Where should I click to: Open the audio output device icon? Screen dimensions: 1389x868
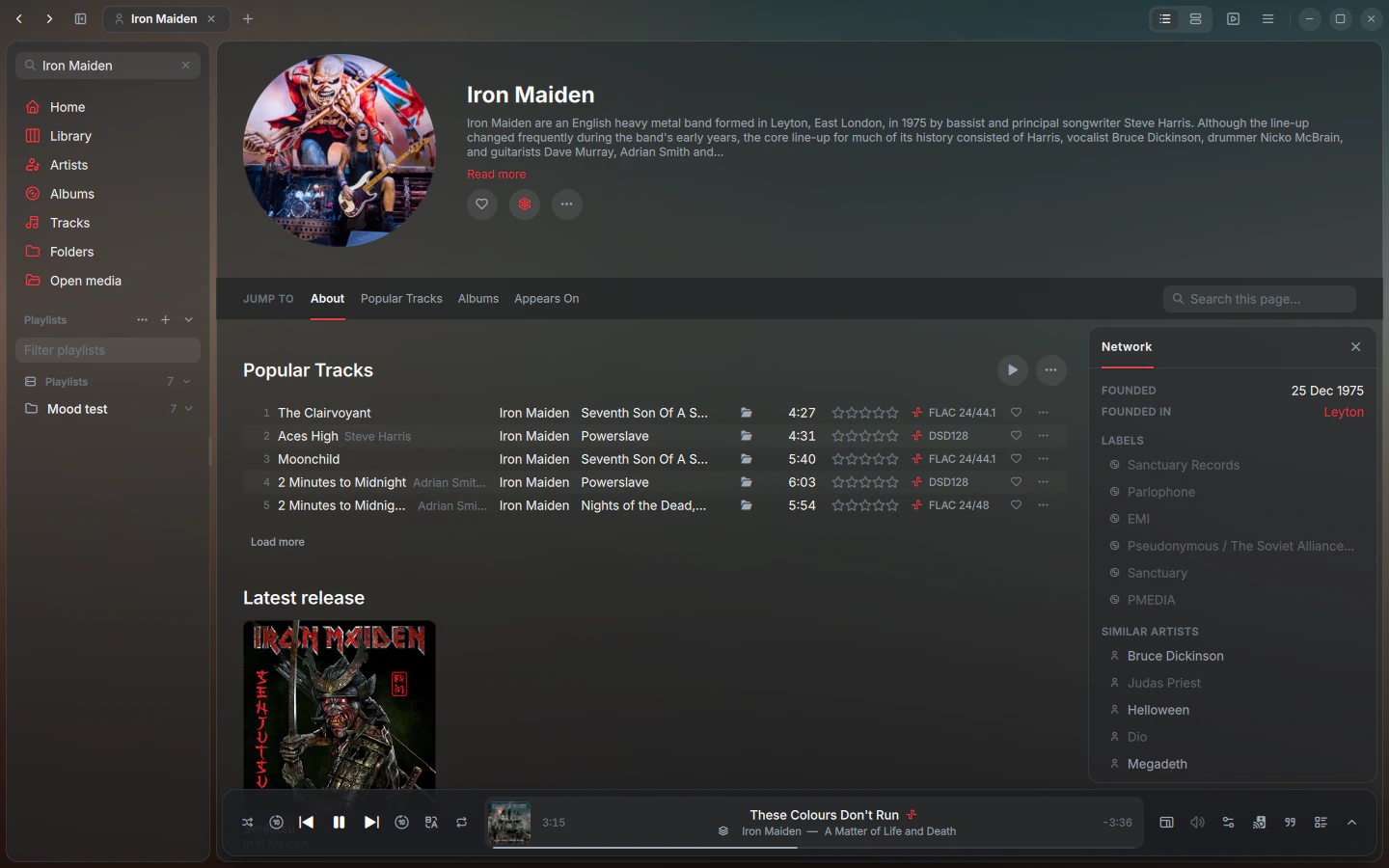tap(1259, 823)
